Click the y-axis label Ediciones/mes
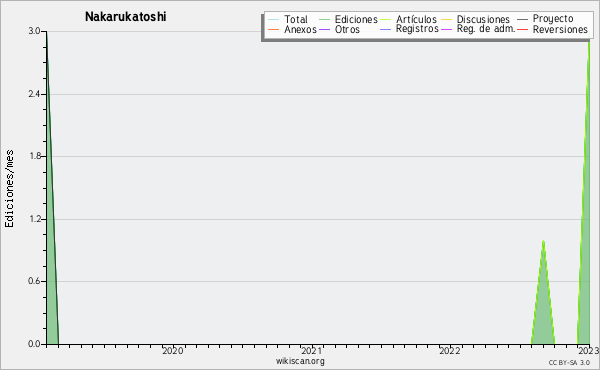The image size is (600, 370). point(9,189)
